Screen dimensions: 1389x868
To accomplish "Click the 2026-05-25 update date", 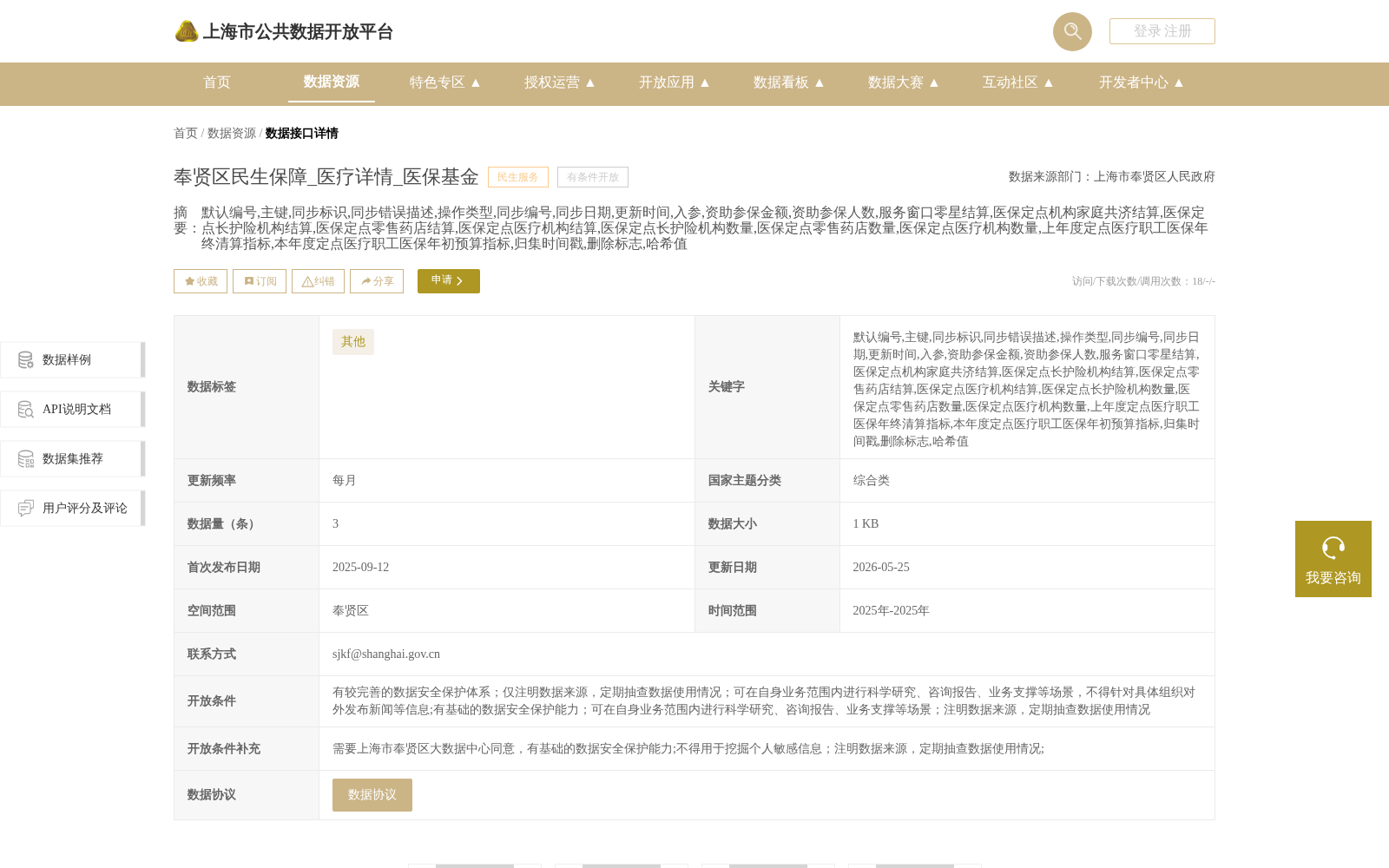I will pos(881,568).
